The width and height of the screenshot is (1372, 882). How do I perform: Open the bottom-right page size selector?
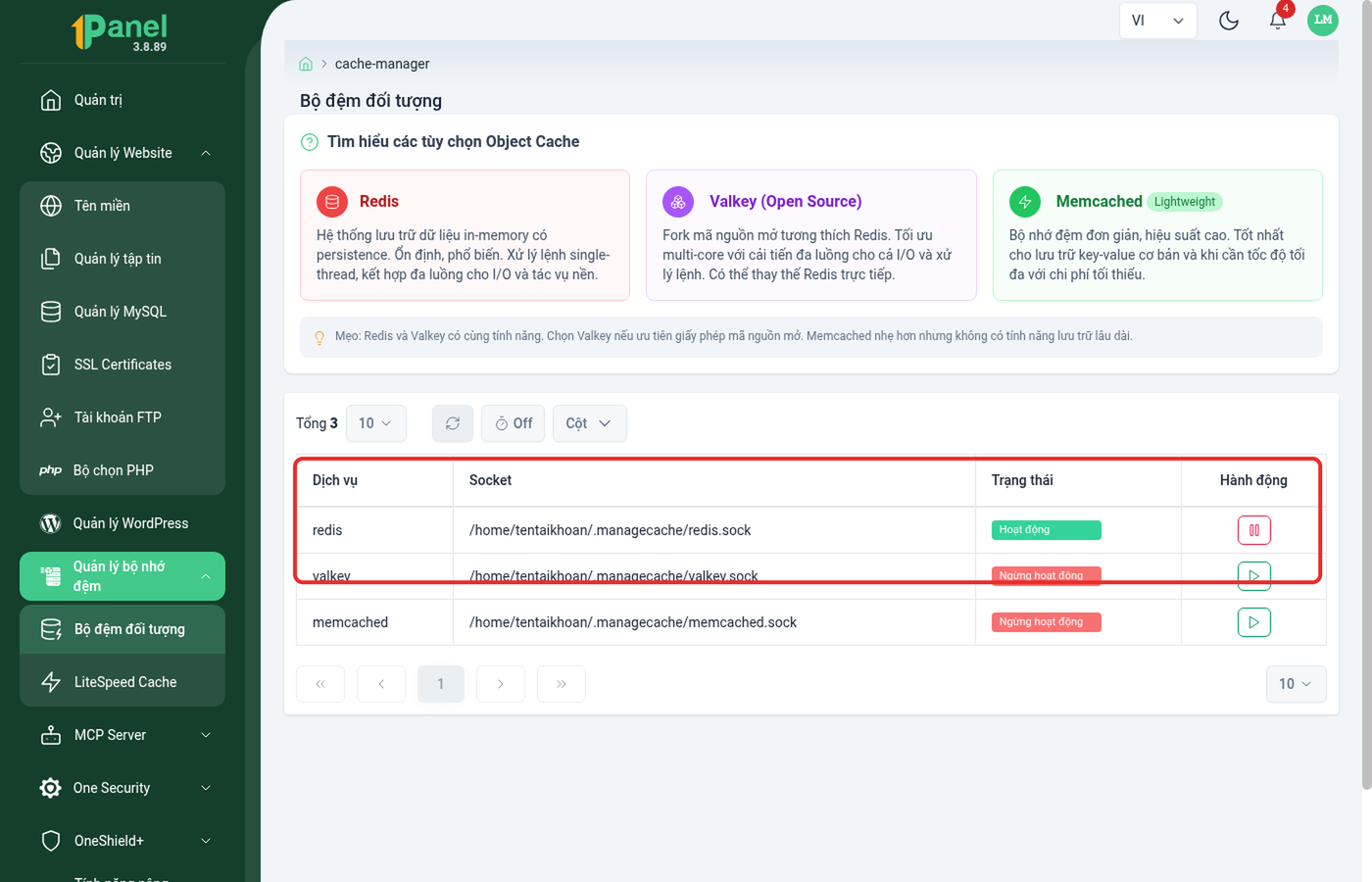tap(1296, 684)
